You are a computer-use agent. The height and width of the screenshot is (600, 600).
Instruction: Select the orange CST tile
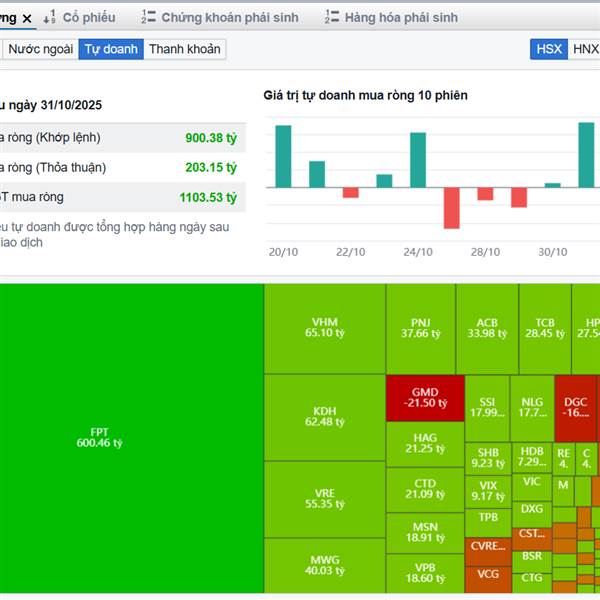[532, 539]
